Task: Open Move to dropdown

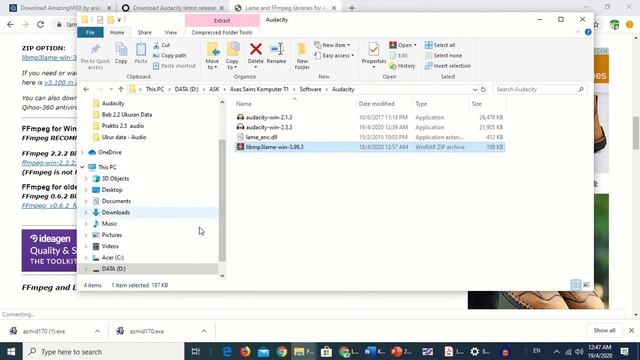Action: pos(212,67)
